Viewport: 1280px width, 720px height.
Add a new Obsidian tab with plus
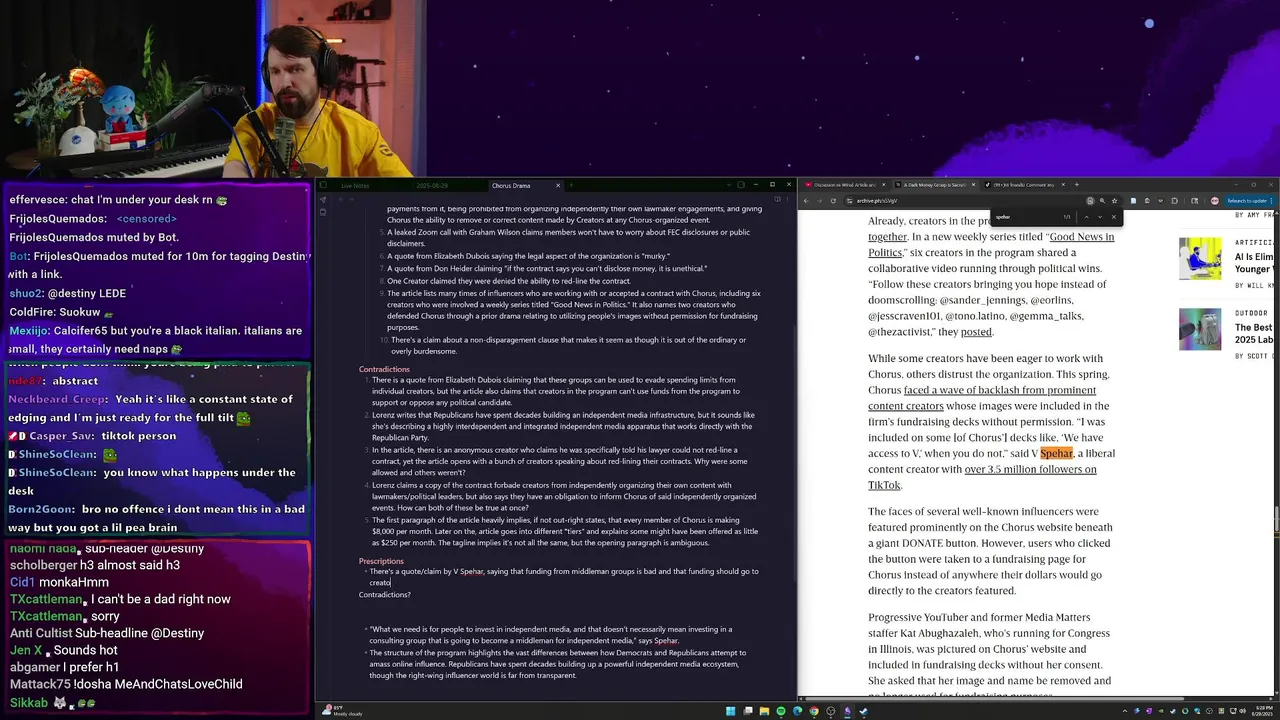click(571, 185)
